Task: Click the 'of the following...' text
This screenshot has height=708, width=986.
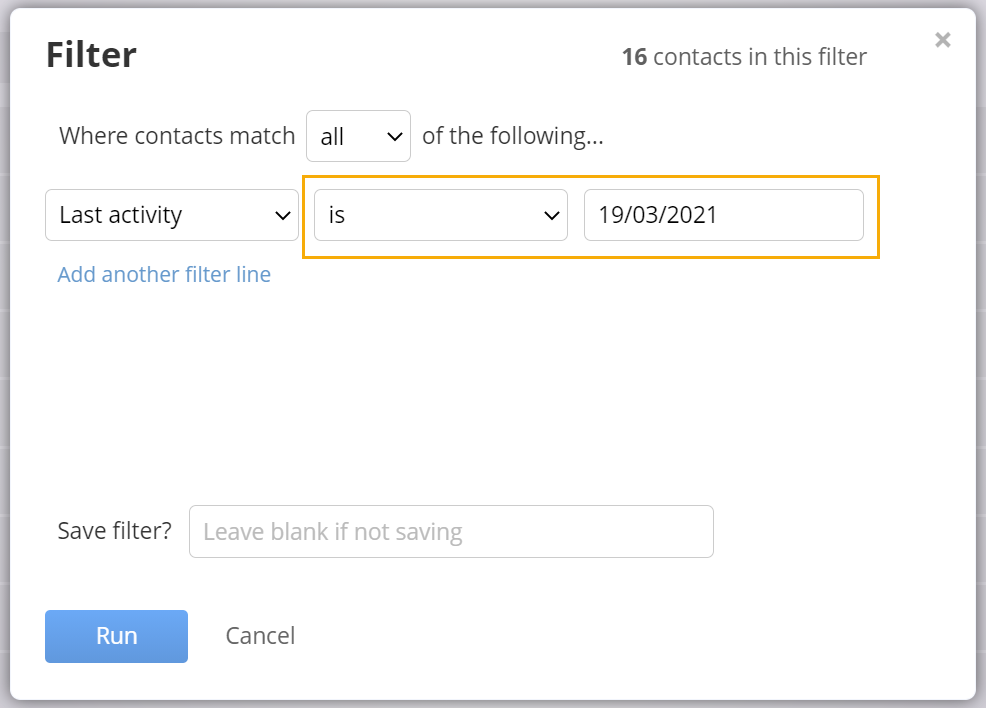Action: click(x=512, y=136)
